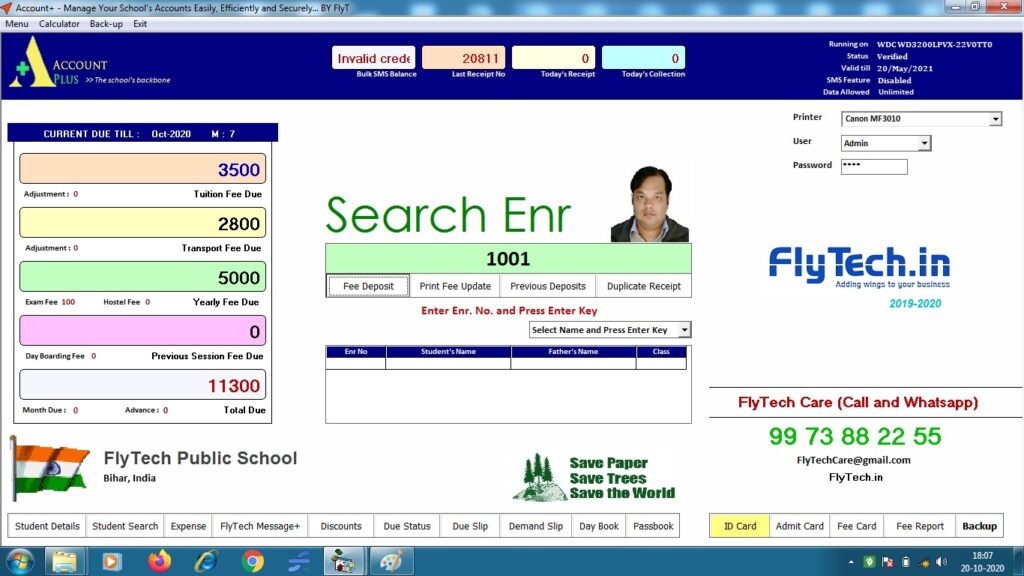Open the Expense button
The height and width of the screenshot is (576, 1024).
tap(188, 526)
